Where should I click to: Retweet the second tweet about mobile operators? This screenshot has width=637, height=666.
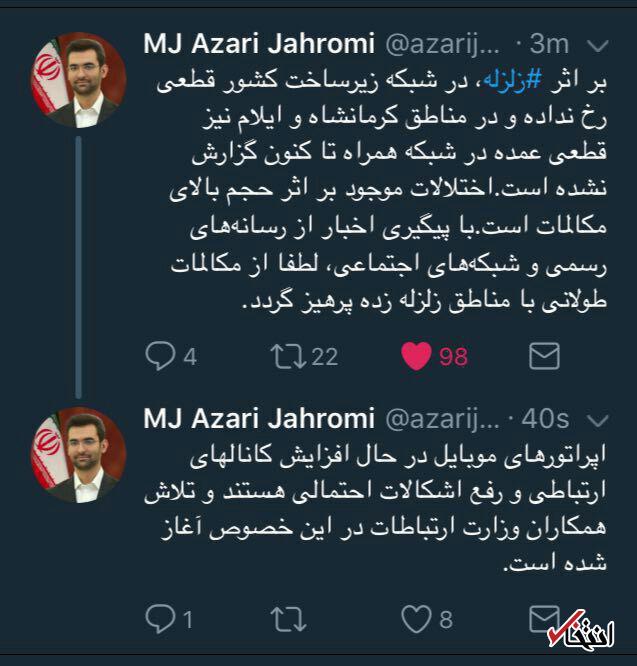click(288, 619)
